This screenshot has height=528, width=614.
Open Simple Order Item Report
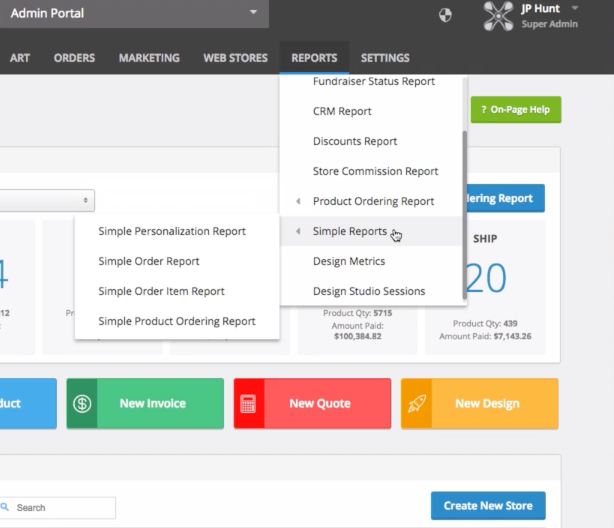(161, 291)
